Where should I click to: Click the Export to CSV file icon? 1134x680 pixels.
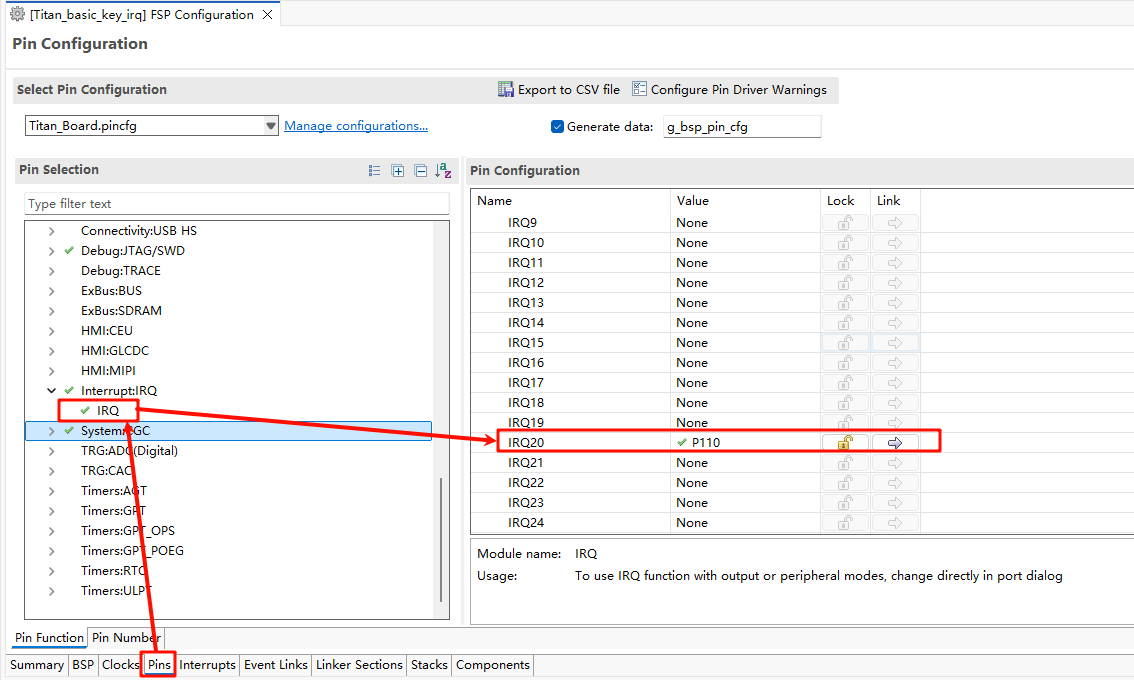tap(506, 90)
